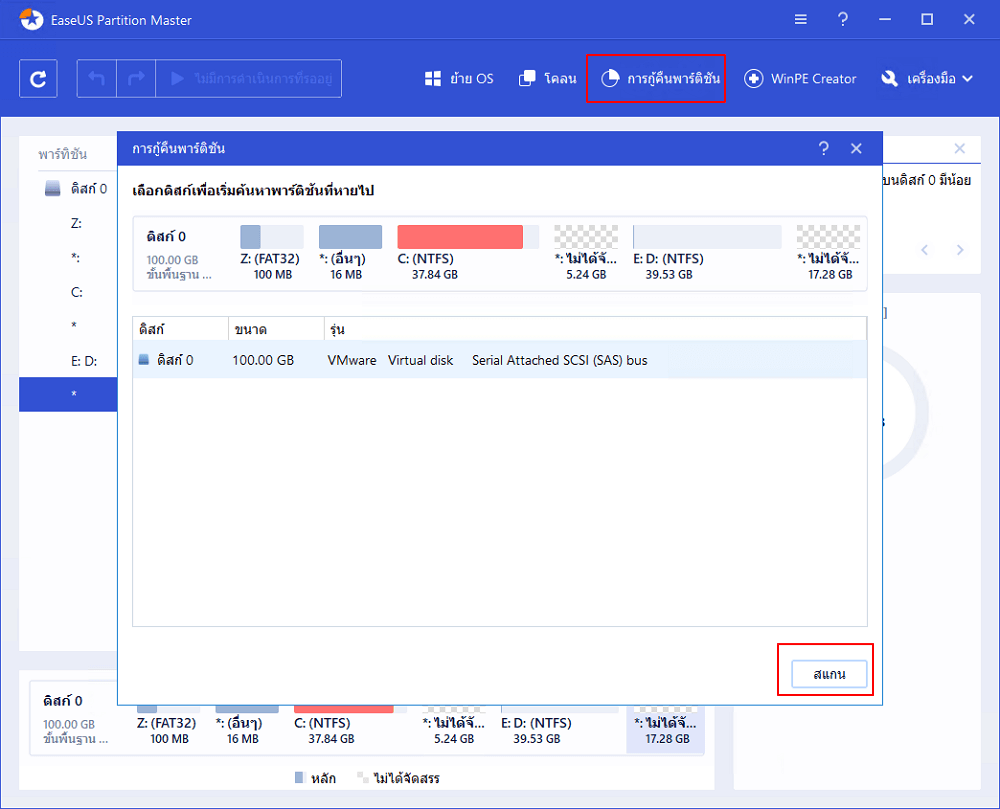
Task: Open the ย้าย OS migrate tool
Action: [459, 78]
